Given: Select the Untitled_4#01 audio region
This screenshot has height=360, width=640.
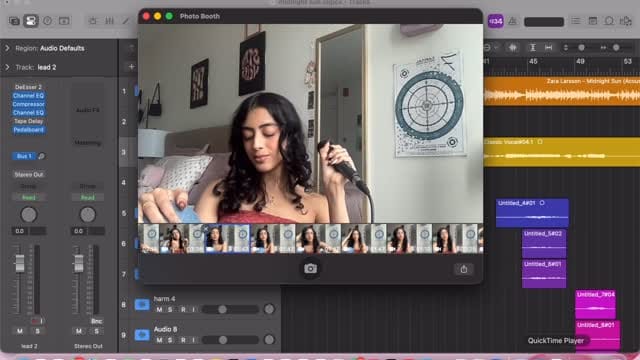Looking at the screenshot, I should pos(532,213).
